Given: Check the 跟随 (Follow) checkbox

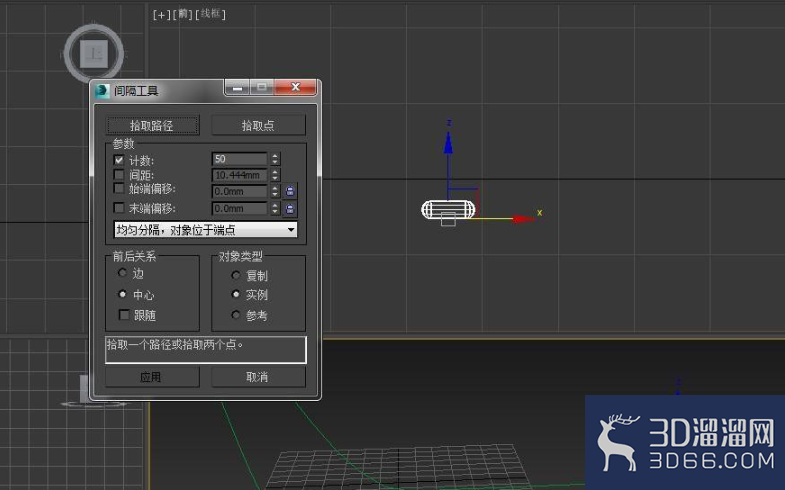Looking at the screenshot, I should click(x=124, y=315).
